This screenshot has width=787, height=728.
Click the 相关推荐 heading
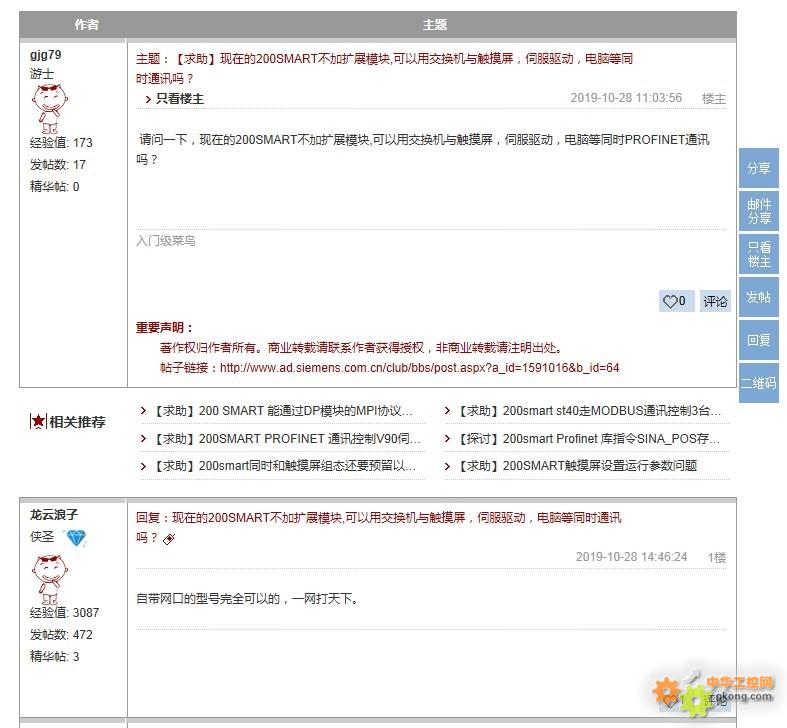(x=77, y=422)
